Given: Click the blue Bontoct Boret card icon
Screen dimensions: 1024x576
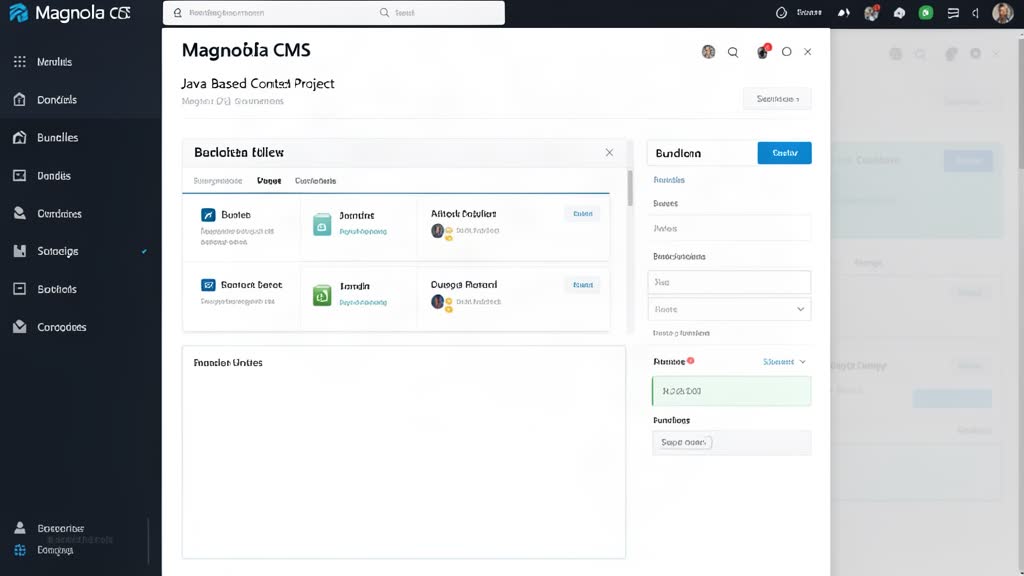Looking at the screenshot, I should pos(208,285).
